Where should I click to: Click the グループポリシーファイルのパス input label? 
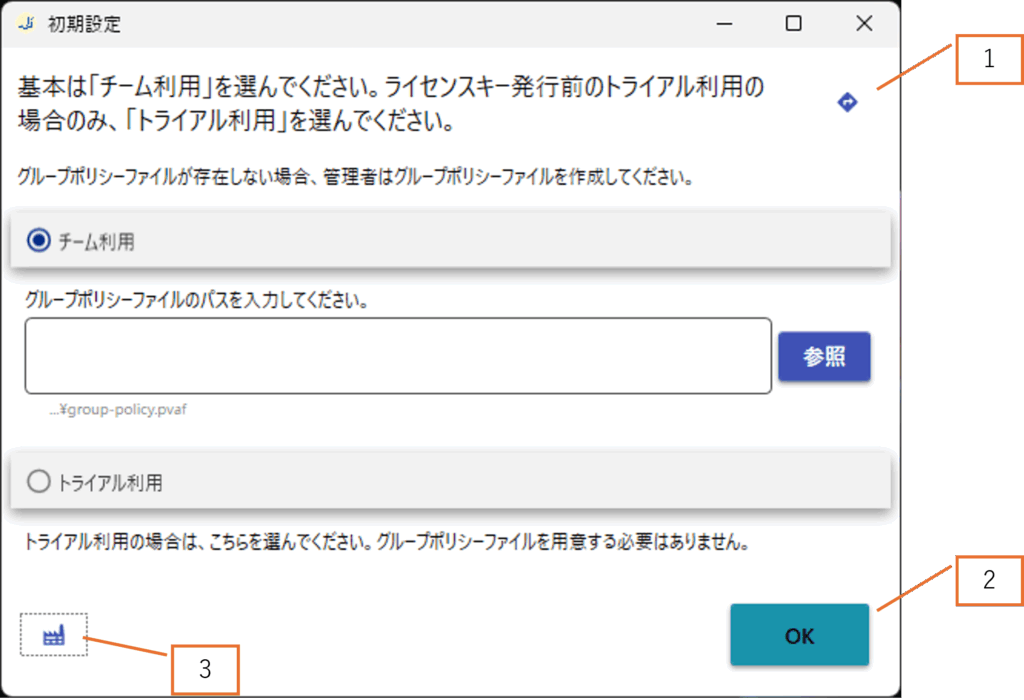[x=198, y=299]
